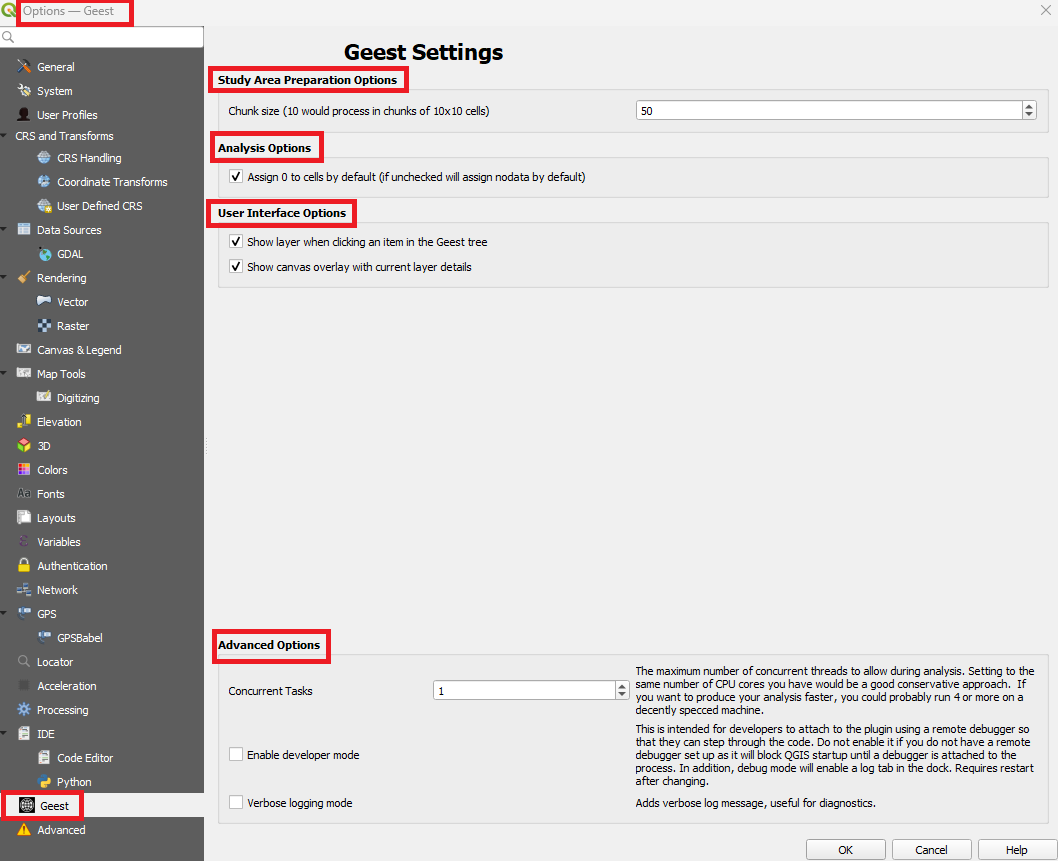Select the User Profiles silhouette icon
Image resolution: width=1058 pixels, height=861 pixels.
click(24, 114)
